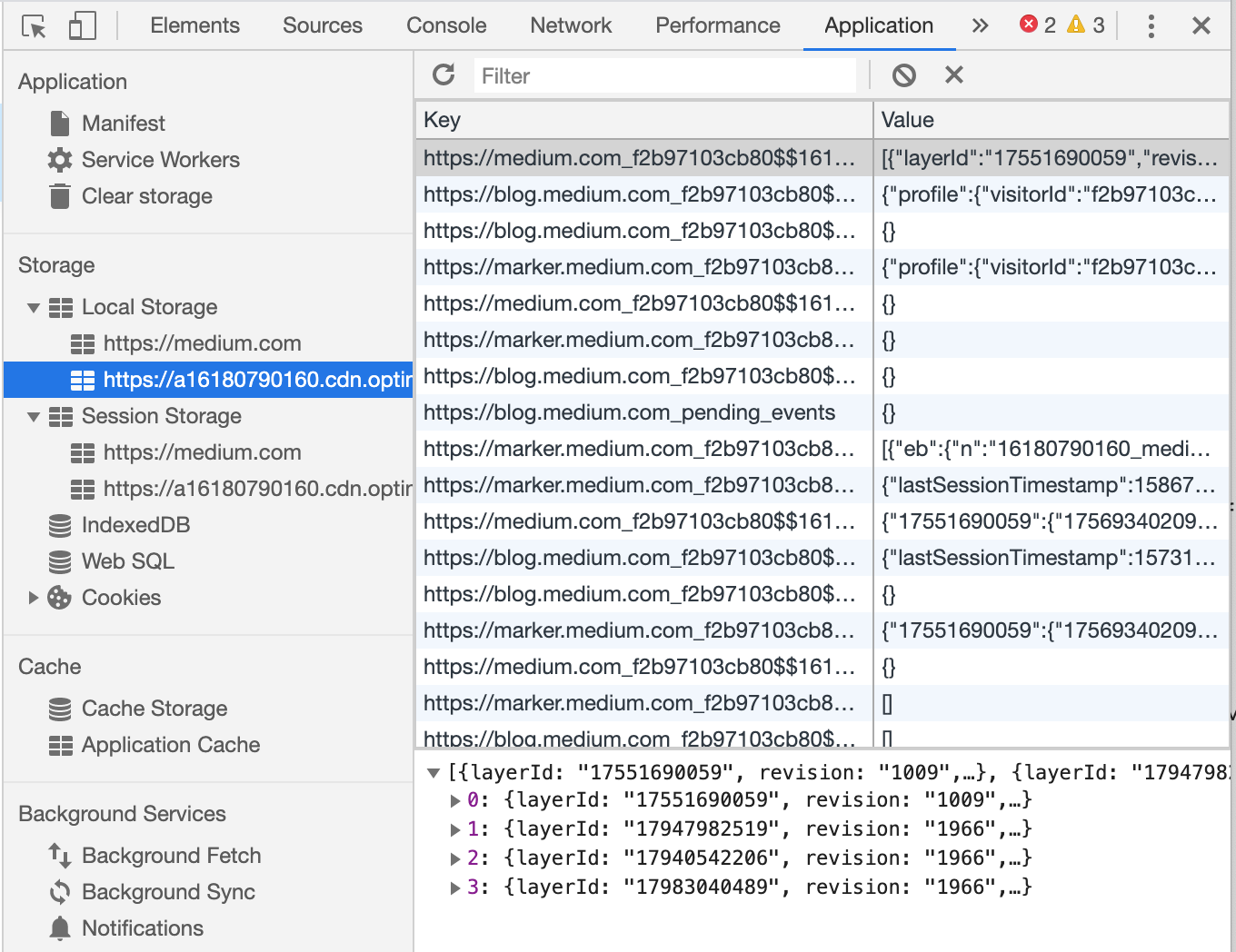Click the delete selected entry X icon

954,74
